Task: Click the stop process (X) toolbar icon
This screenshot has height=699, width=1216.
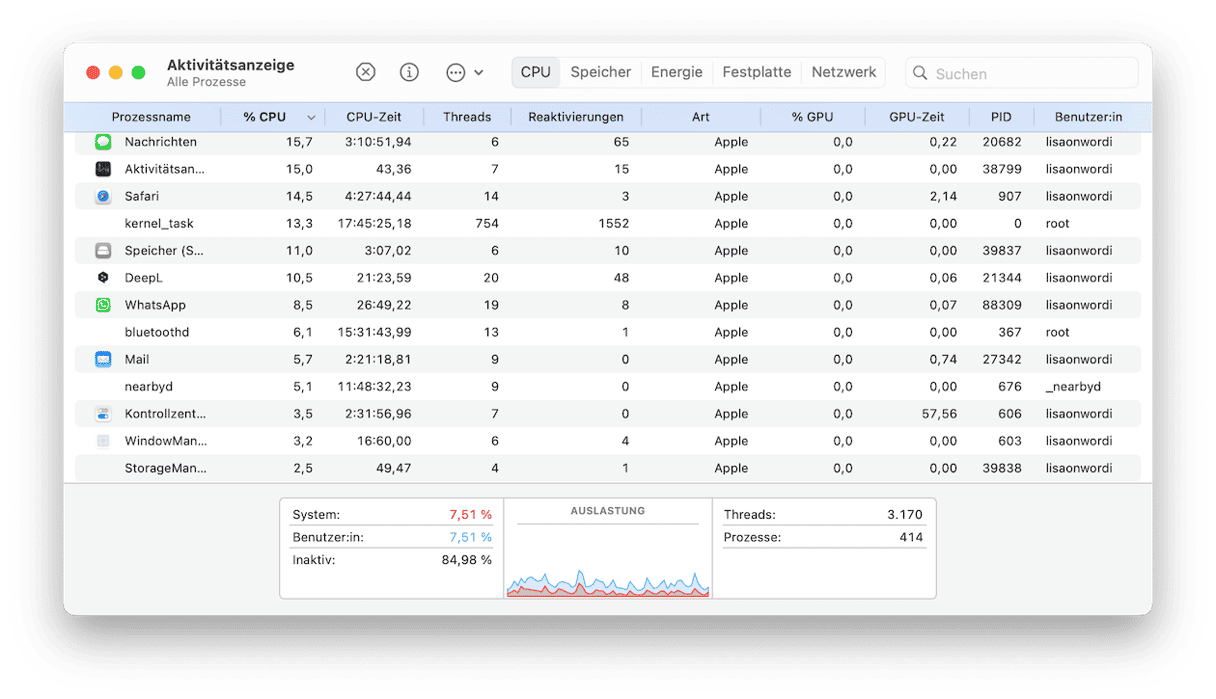Action: [x=366, y=72]
